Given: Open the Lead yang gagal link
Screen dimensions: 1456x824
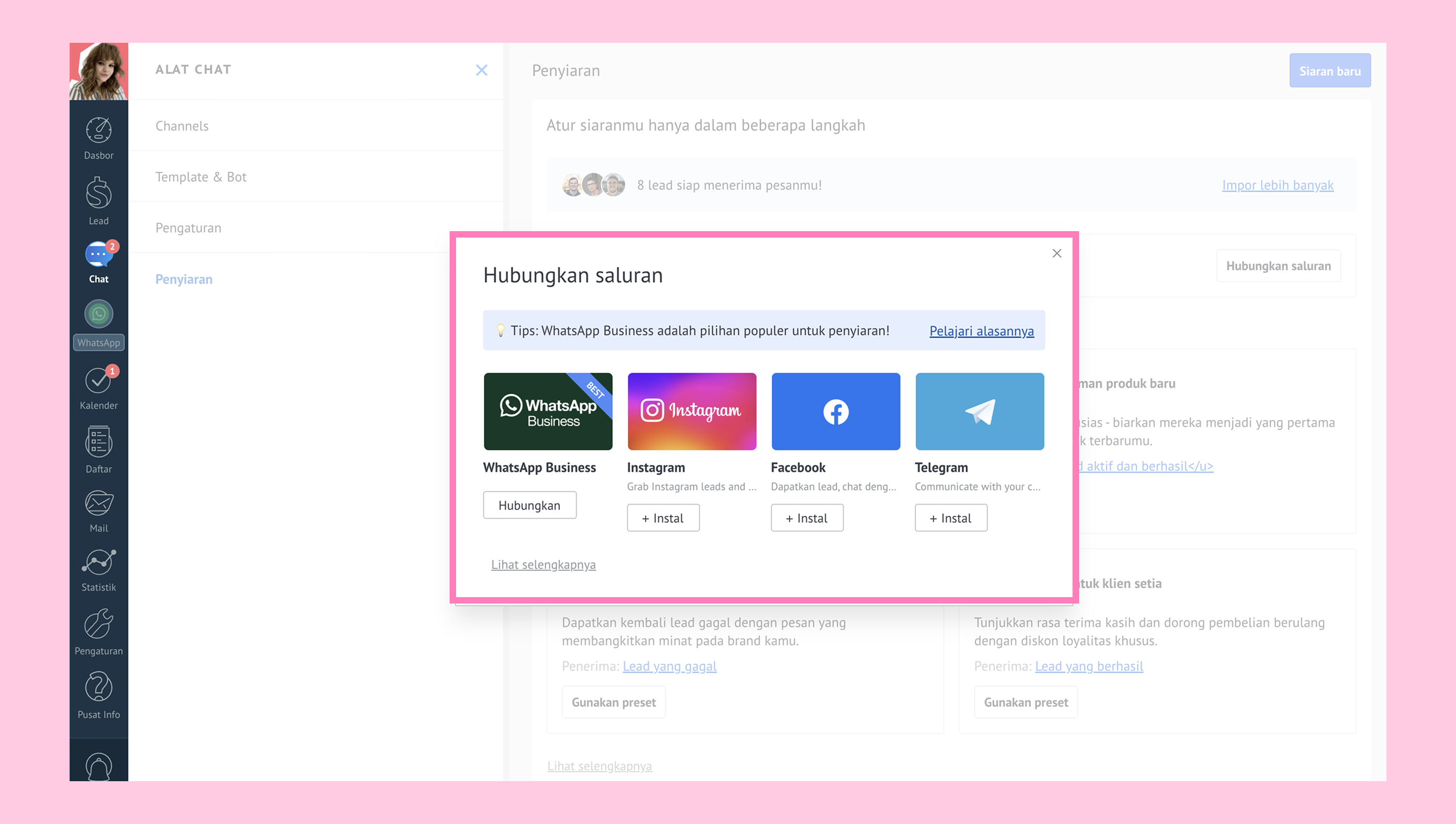Looking at the screenshot, I should [x=669, y=666].
